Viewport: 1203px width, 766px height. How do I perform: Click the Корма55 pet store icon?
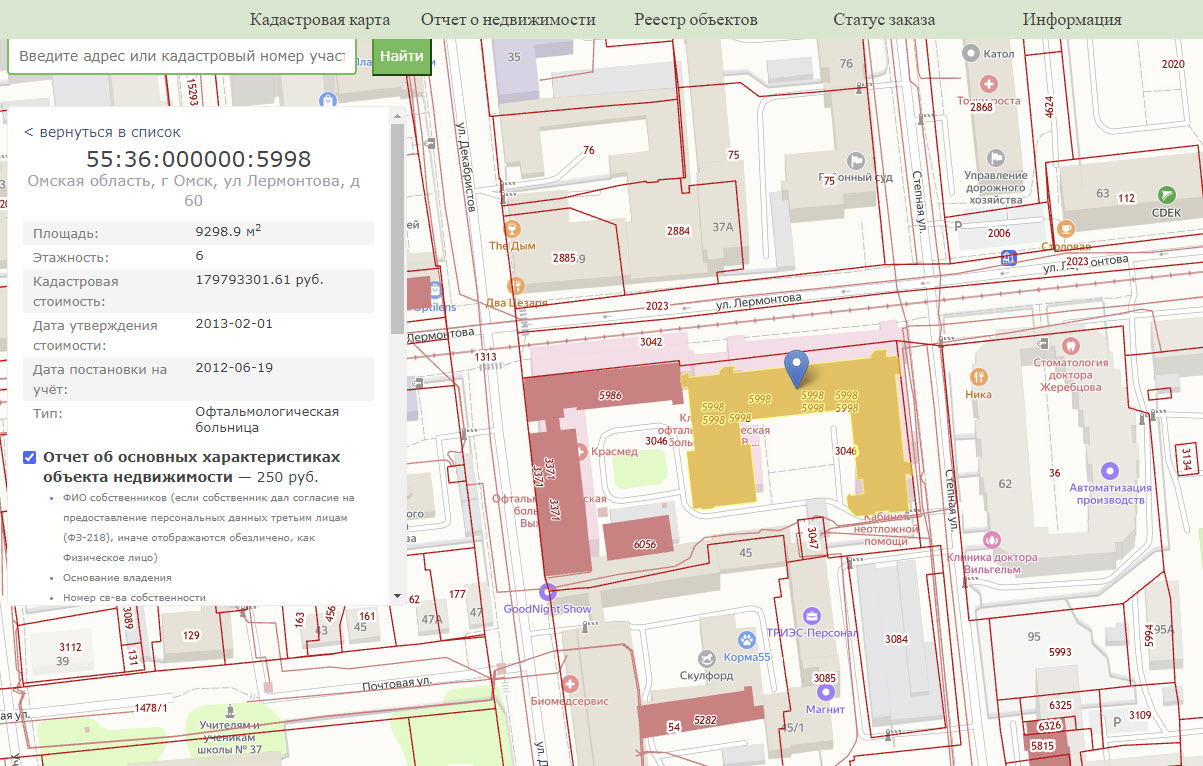(746, 639)
